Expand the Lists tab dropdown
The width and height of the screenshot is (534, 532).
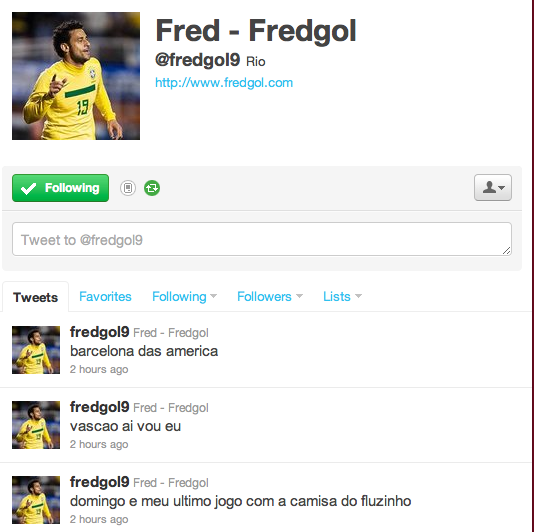tap(342, 297)
